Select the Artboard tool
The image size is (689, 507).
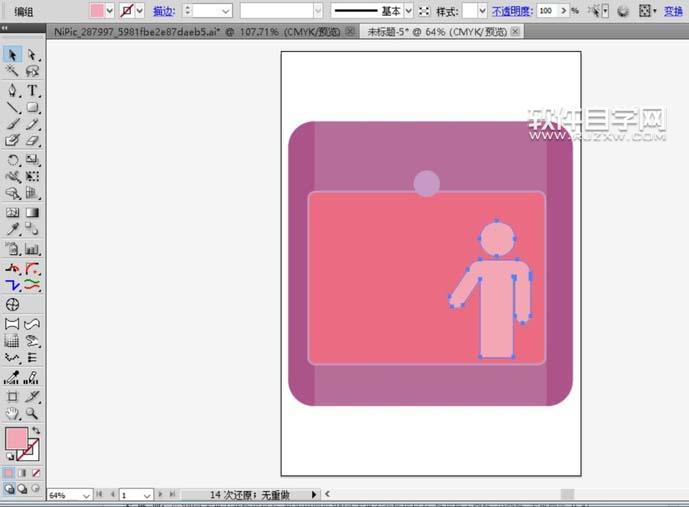(12, 397)
